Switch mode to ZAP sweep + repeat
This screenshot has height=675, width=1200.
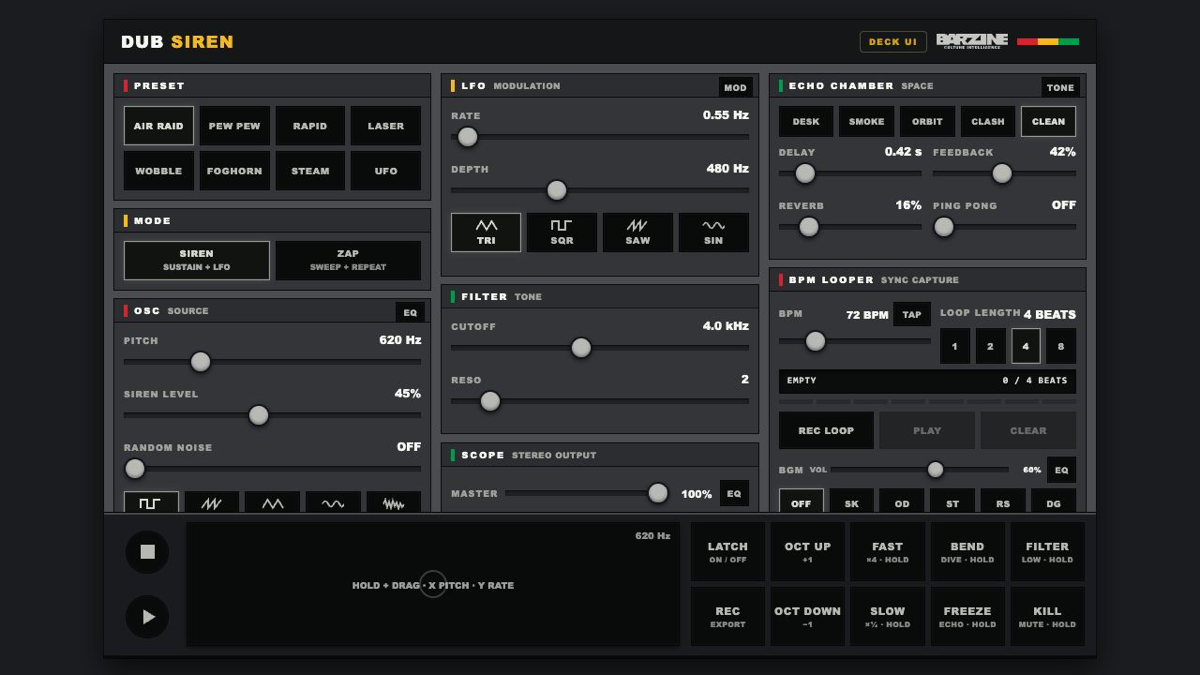[348, 260]
